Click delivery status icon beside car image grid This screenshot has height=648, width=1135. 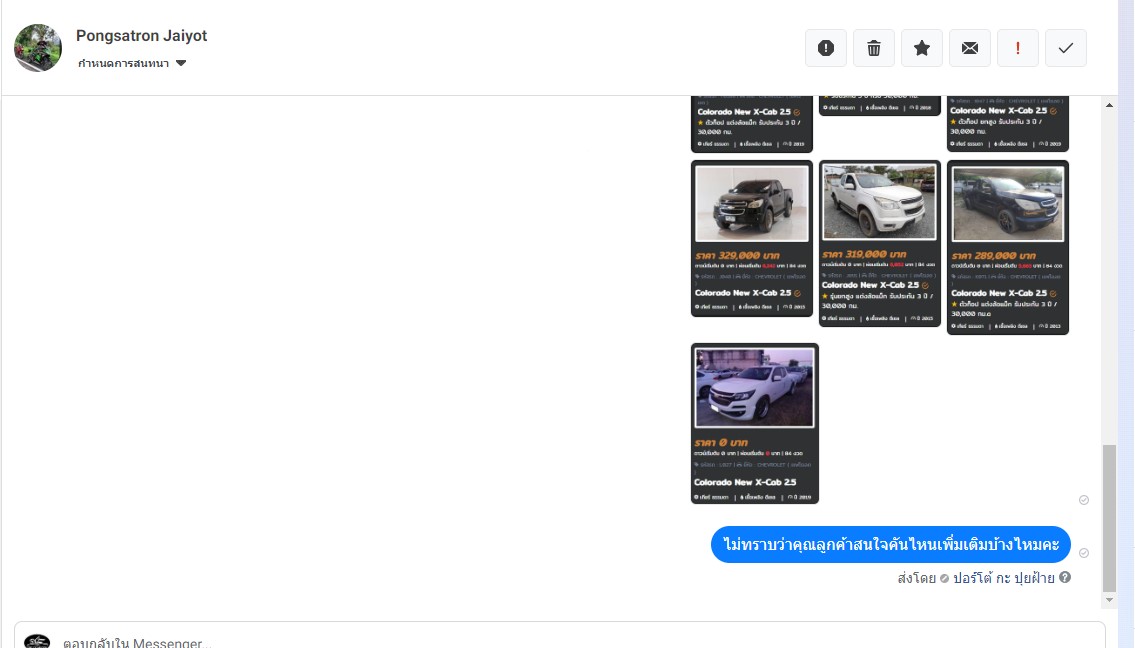pos(1084,499)
